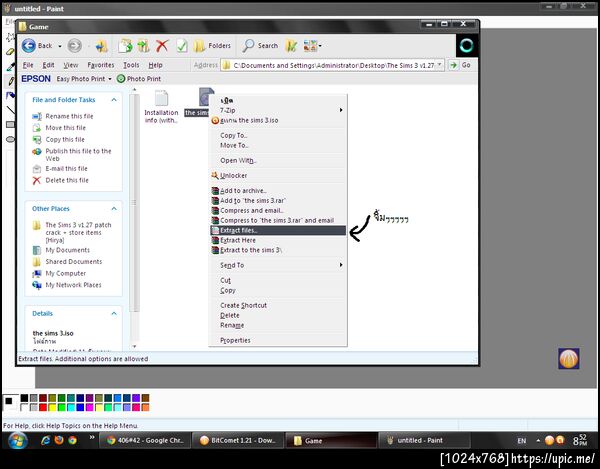The height and width of the screenshot is (469, 600).
Task: Toggle the Folders pane button
Action: [x=212, y=46]
